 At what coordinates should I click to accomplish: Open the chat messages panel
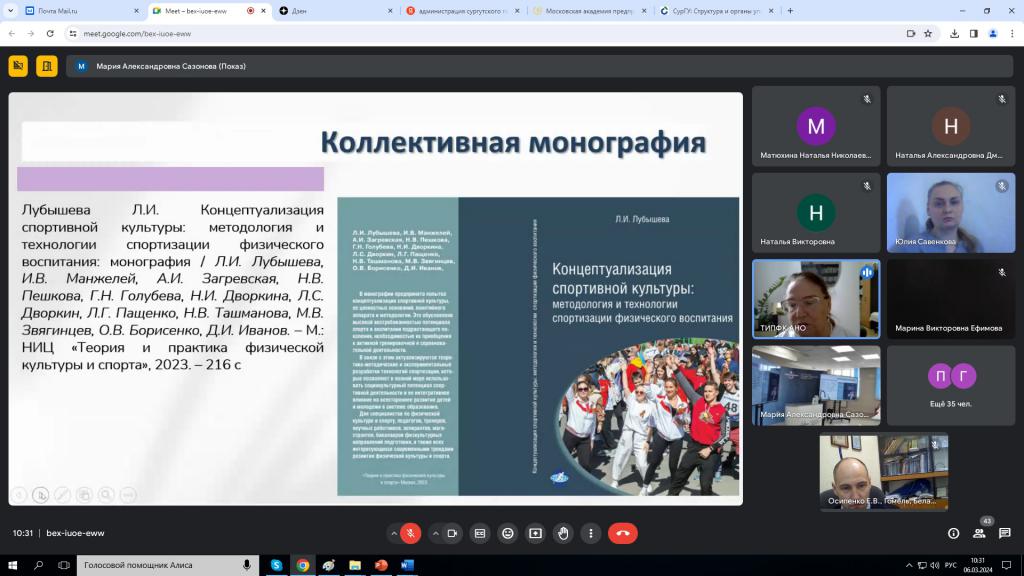pyautogui.click(x=1005, y=533)
